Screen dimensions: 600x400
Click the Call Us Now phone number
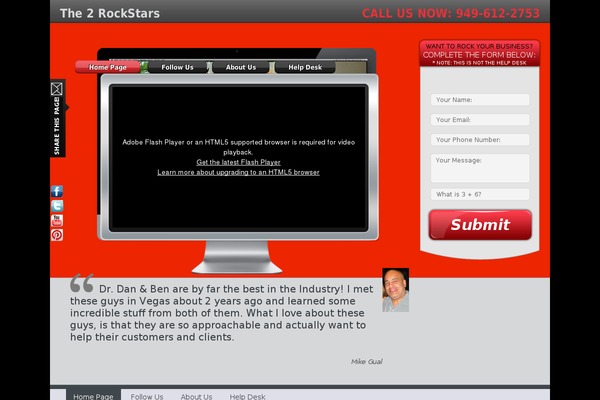click(x=451, y=13)
